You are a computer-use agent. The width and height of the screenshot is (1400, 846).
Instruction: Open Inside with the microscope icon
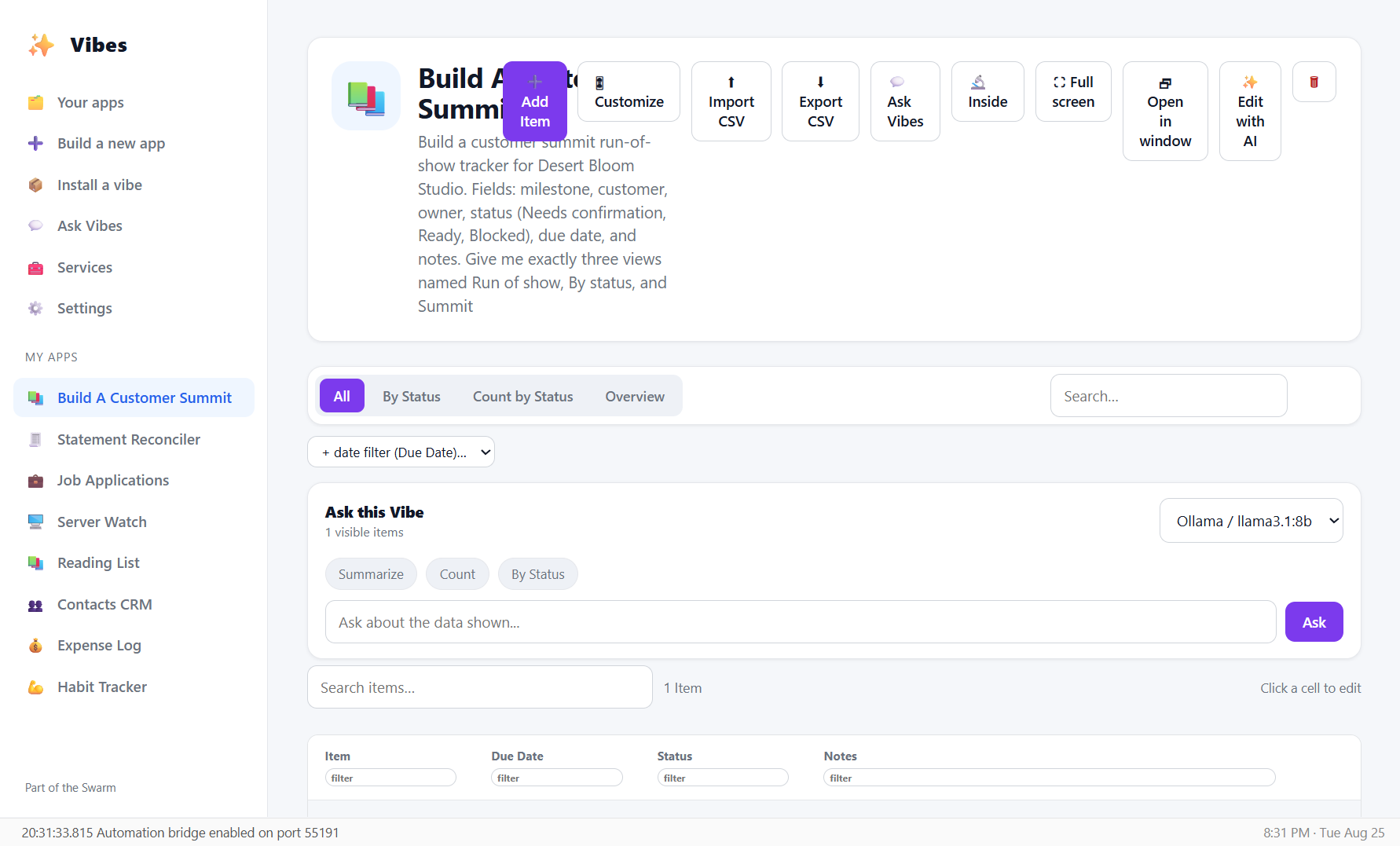click(x=988, y=92)
